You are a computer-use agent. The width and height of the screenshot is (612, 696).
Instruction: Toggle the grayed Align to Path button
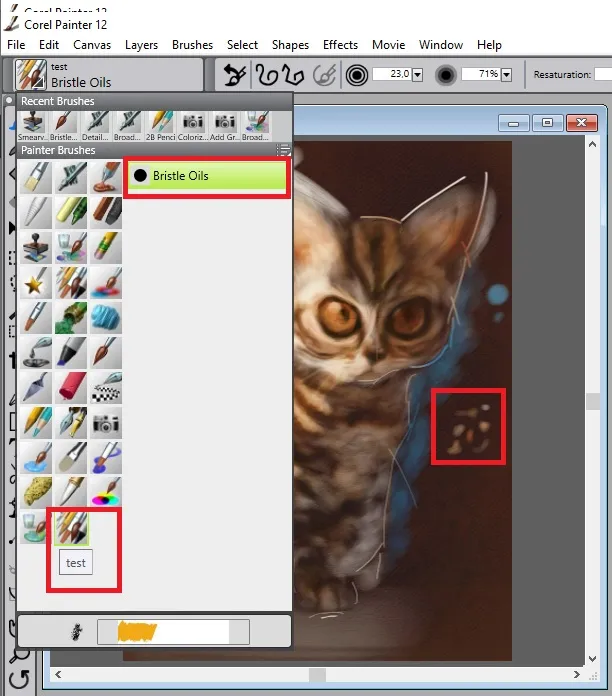tap(324, 75)
